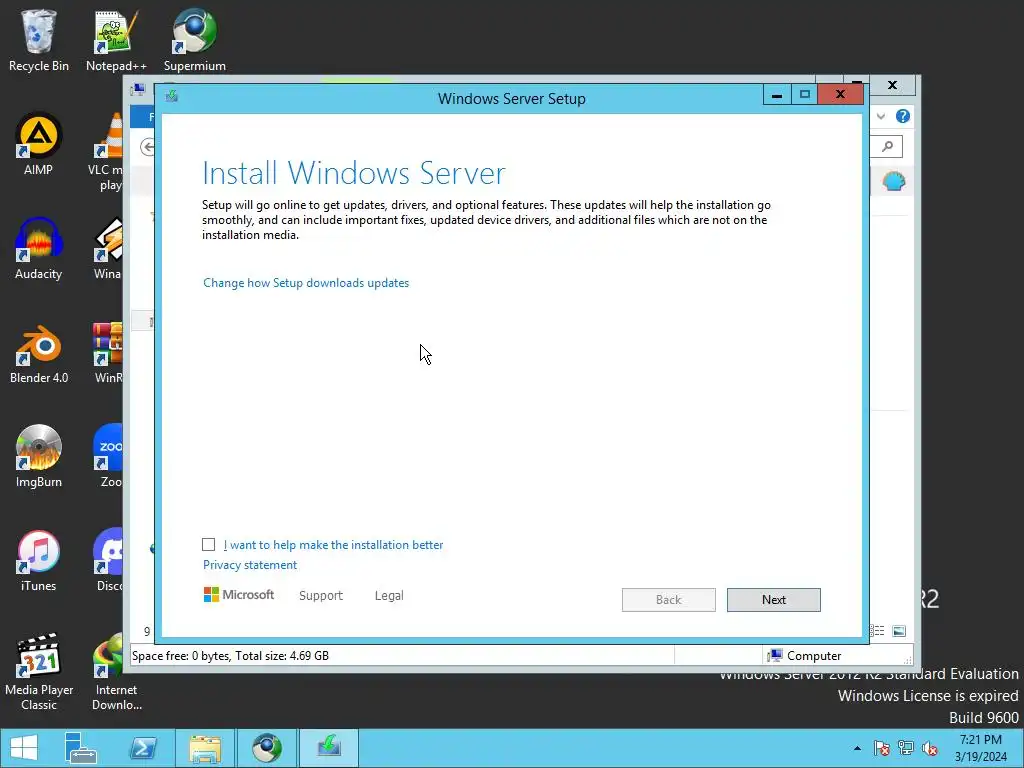The height and width of the screenshot is (768, 1024).
Task: Maximize the Windows Server Setup window
Action: coord(805,95)
